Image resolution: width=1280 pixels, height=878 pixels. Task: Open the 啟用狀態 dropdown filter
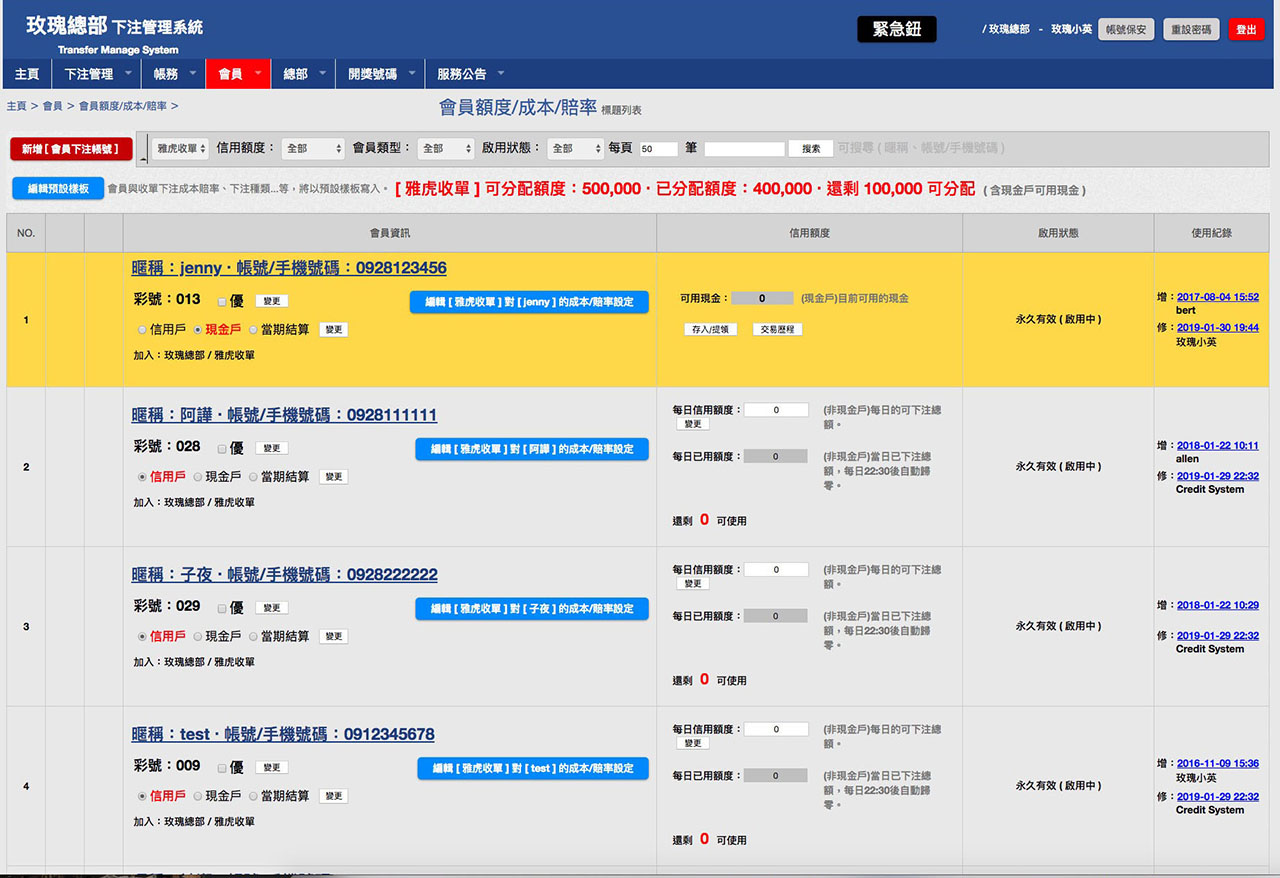[x=575, y=148]
